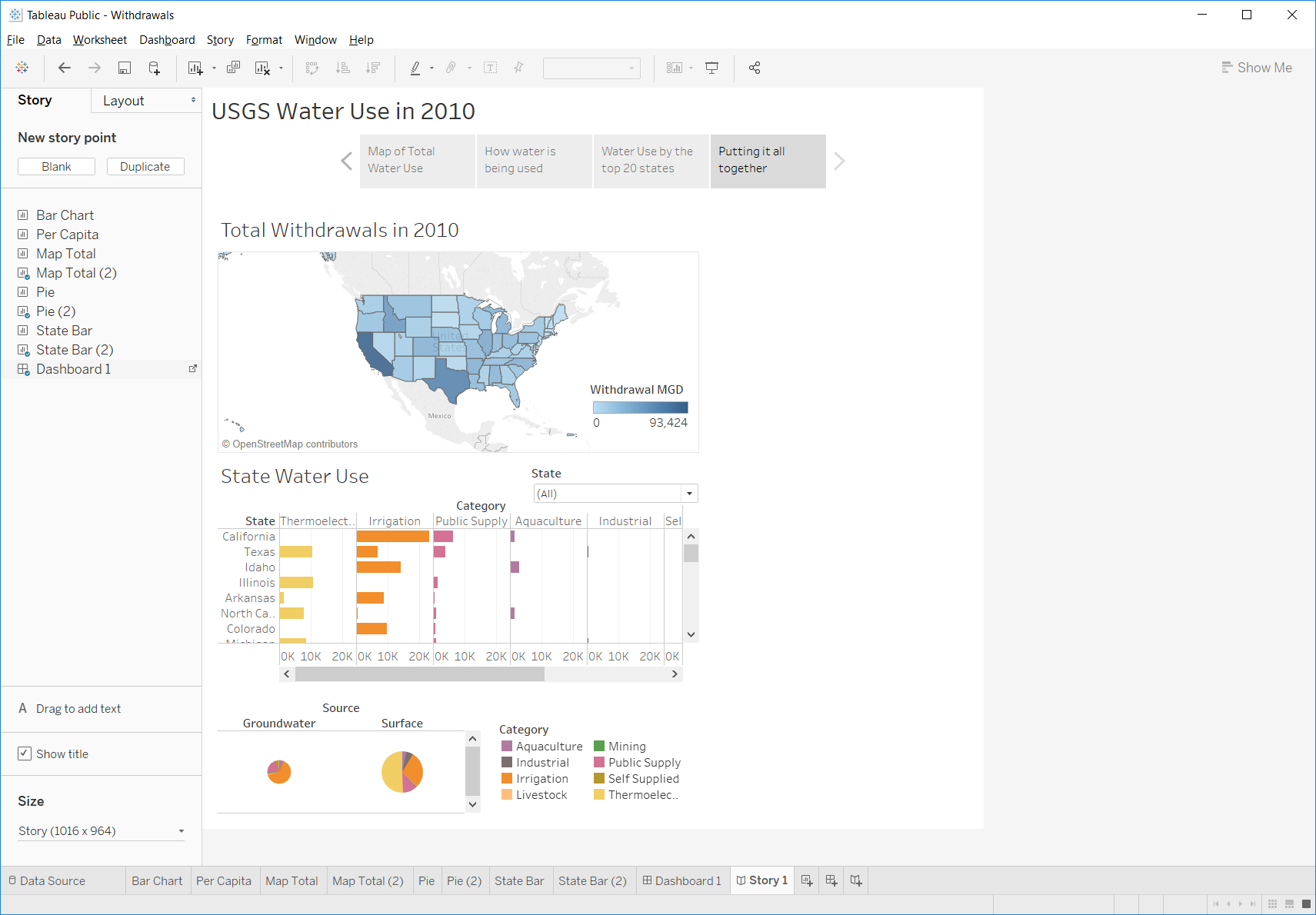Click the new story tab icon
1316x915 pixels.
[856, 880]
